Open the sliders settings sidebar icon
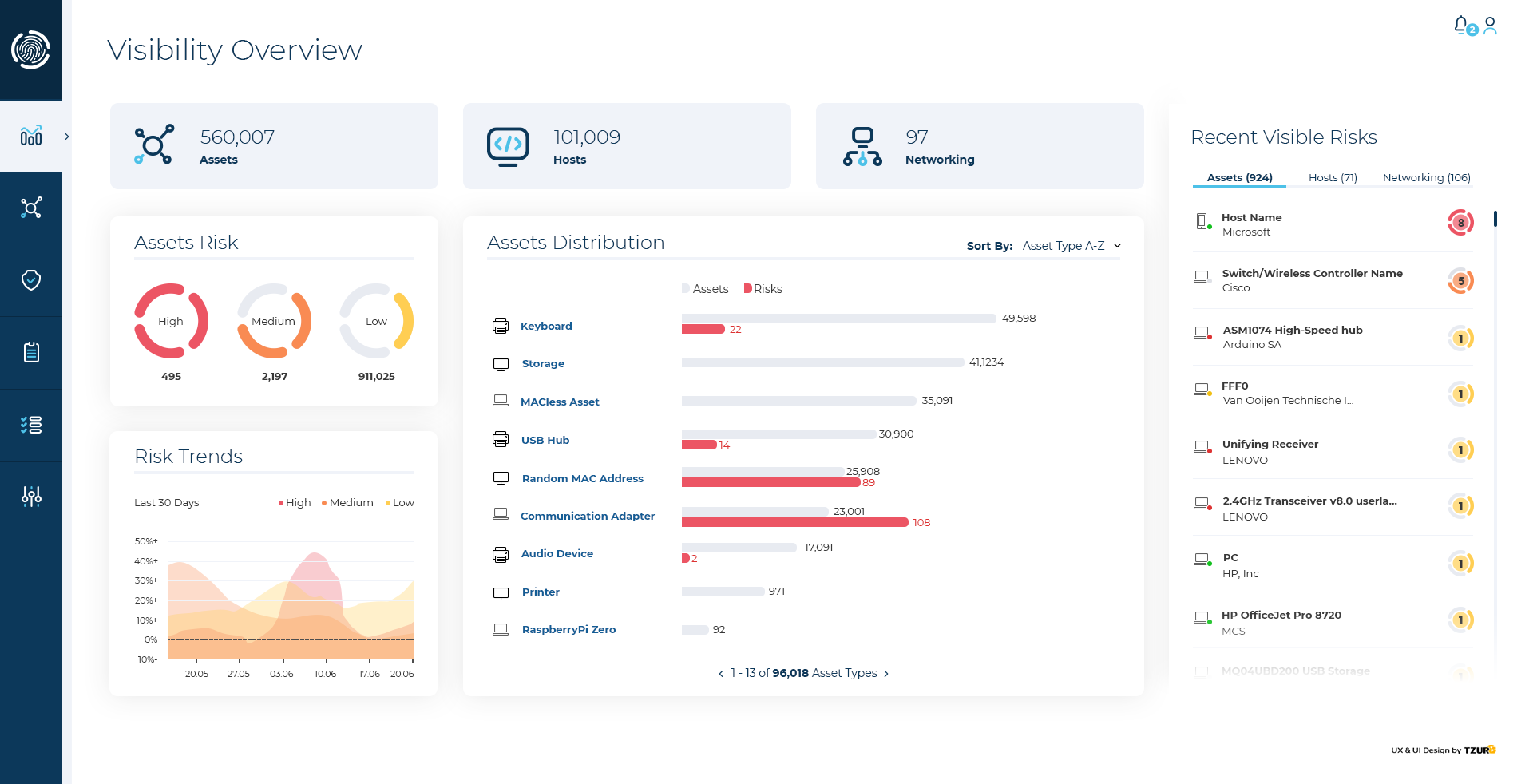 [x=31, y=497]
